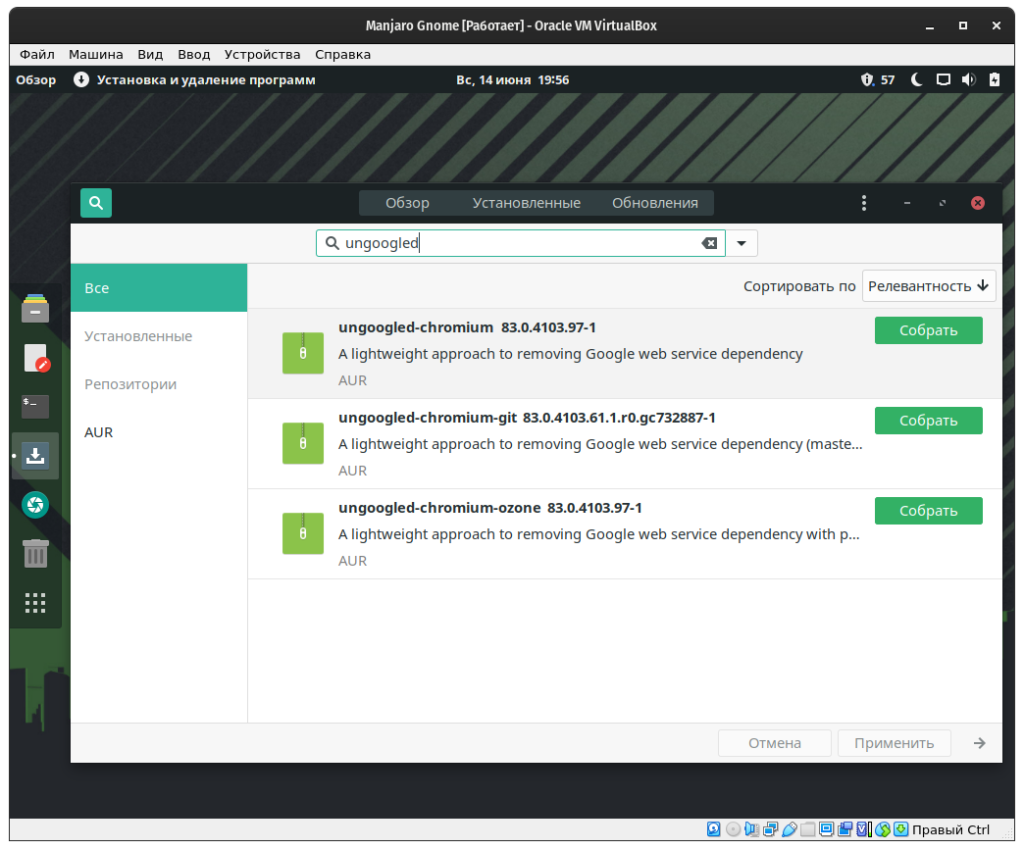Viewport: 1024px width, 850px height.
Task: Show transaction details arrow
Action: point(979,743)
